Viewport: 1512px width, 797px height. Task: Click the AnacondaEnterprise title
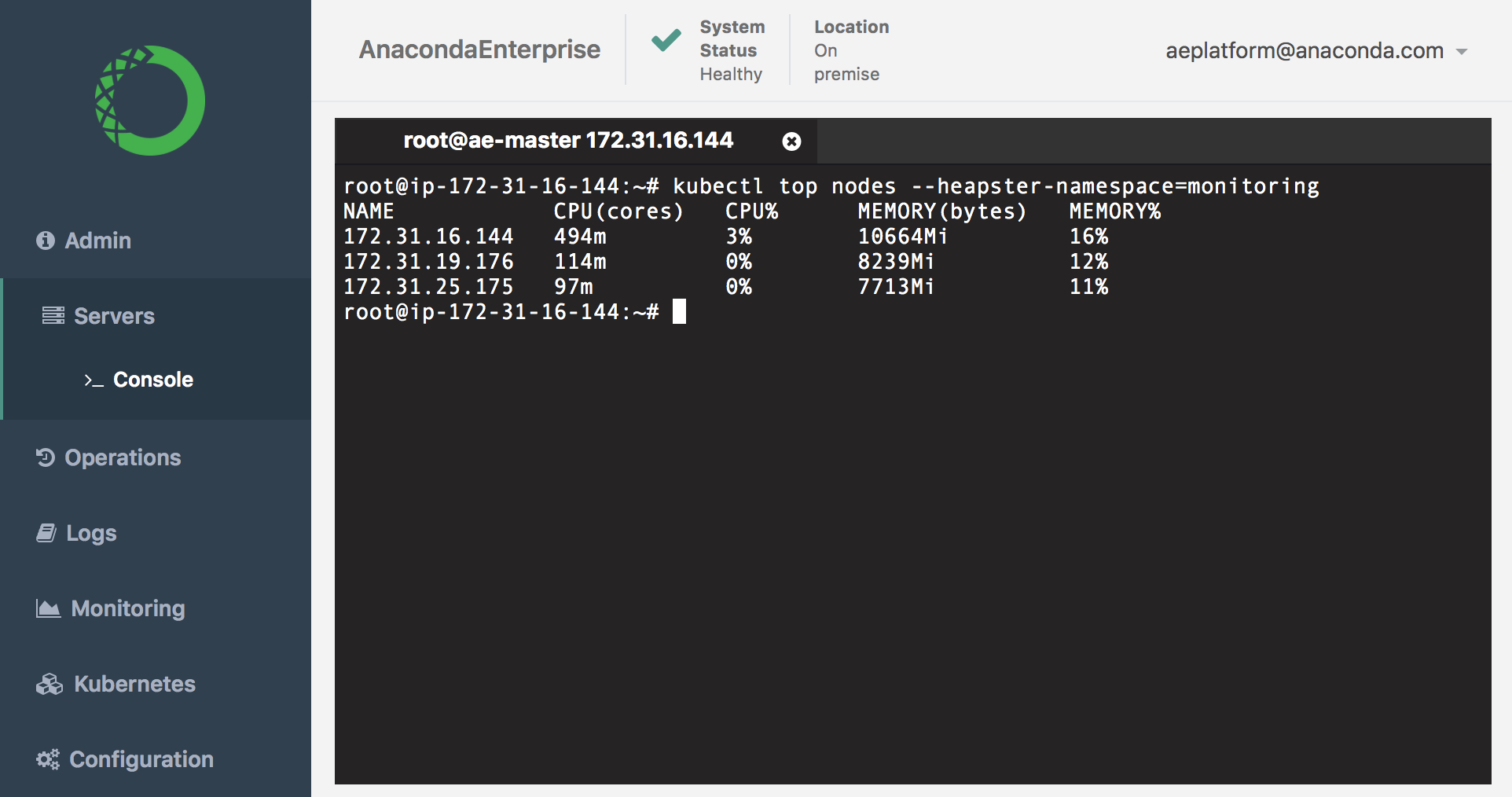[479, 50]
